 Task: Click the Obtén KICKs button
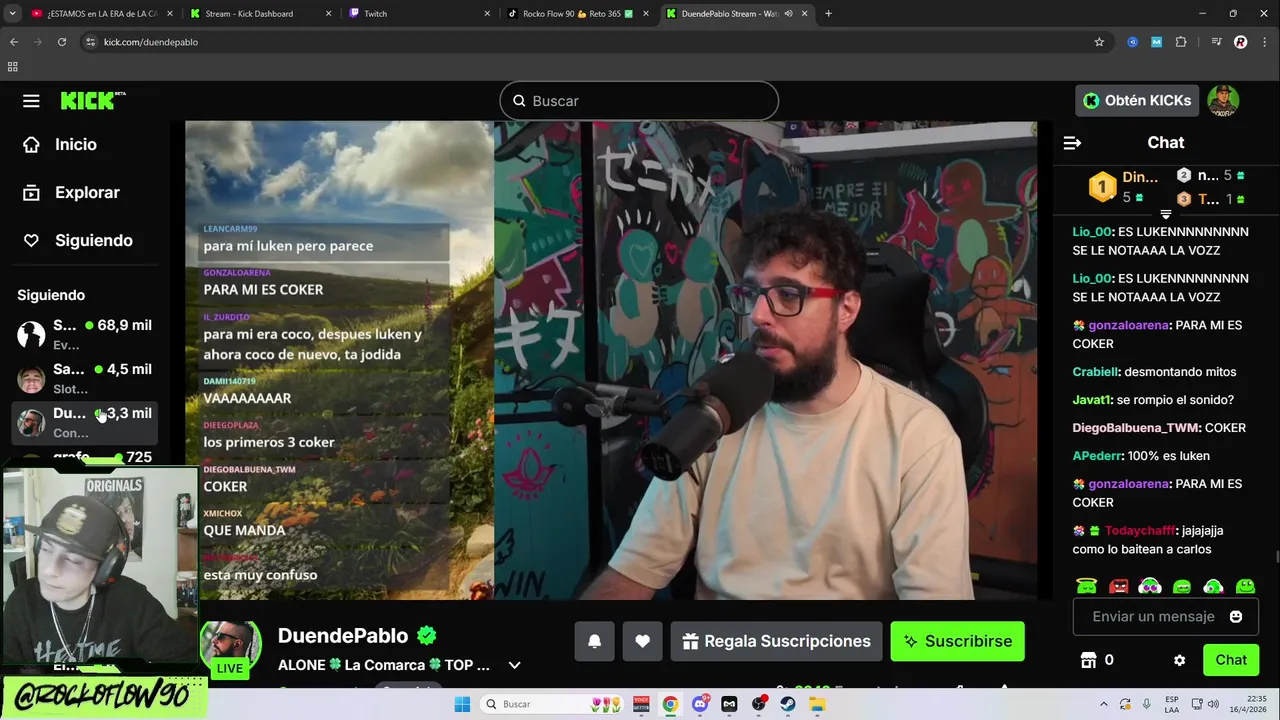point(1137,100)
